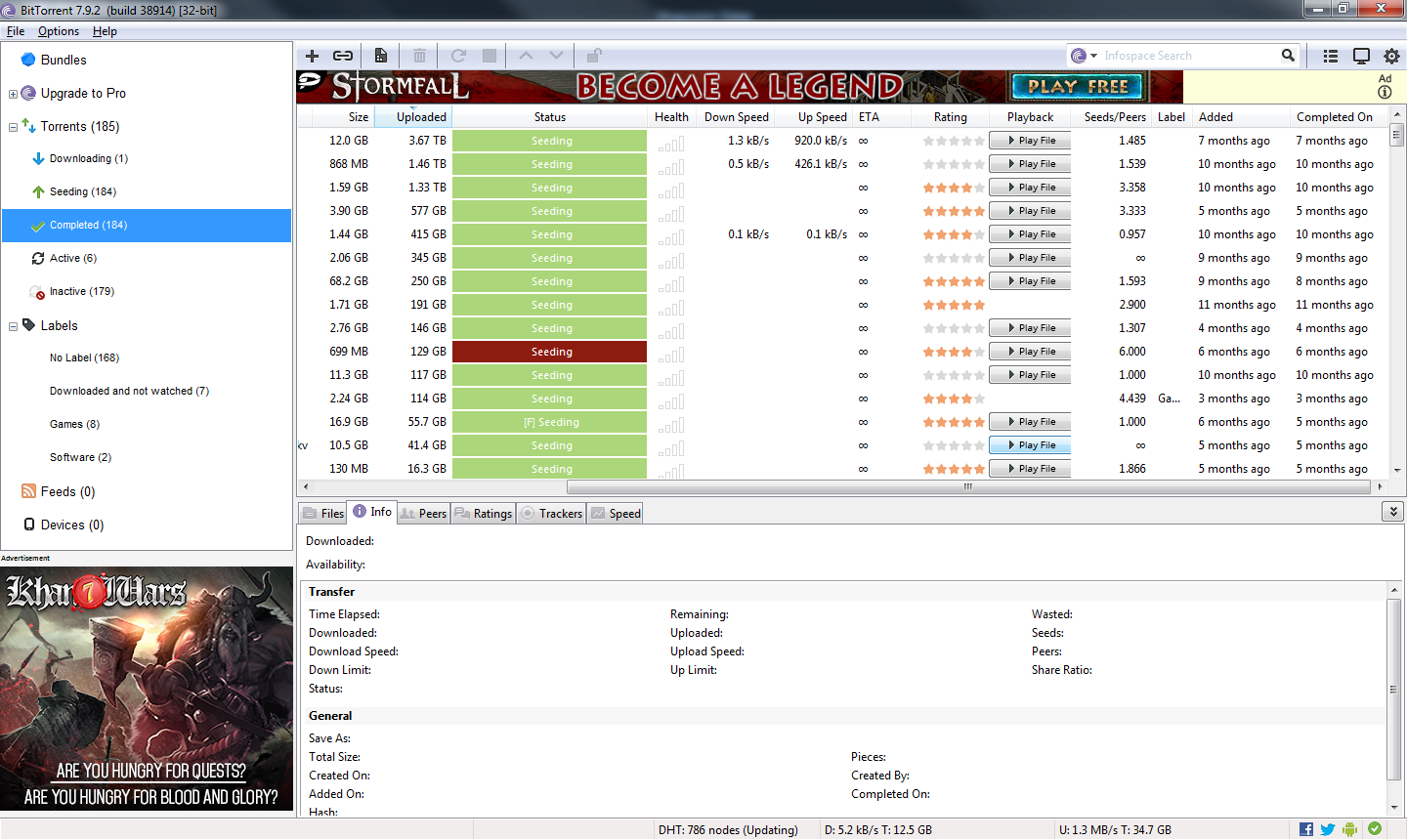
Task: Click the Android icon in status bar
Action: pyautogui.click(x=1350, y=829)
